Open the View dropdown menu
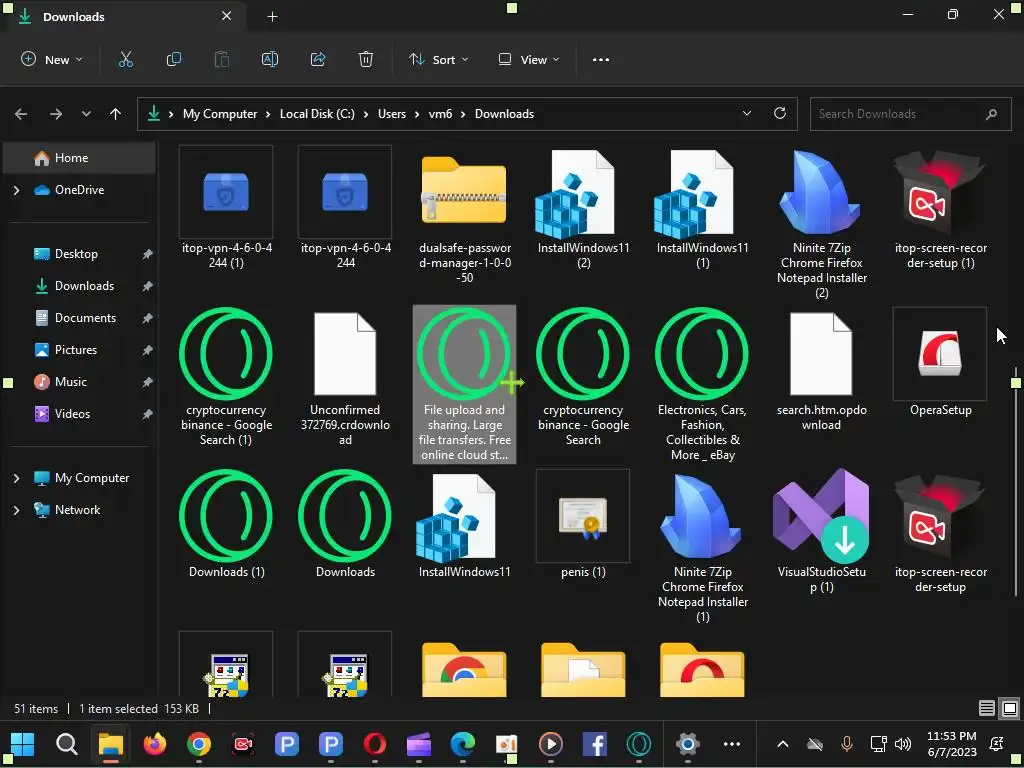 (x=528, y=59)
